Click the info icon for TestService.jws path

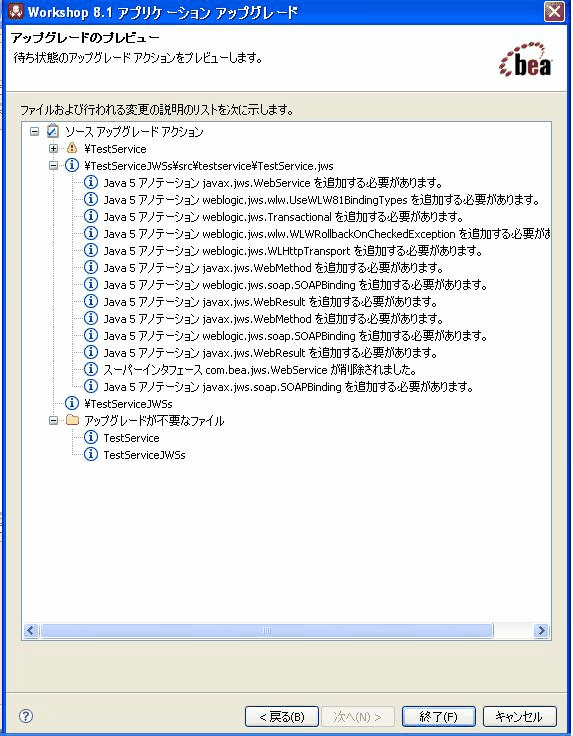point(72,165)
